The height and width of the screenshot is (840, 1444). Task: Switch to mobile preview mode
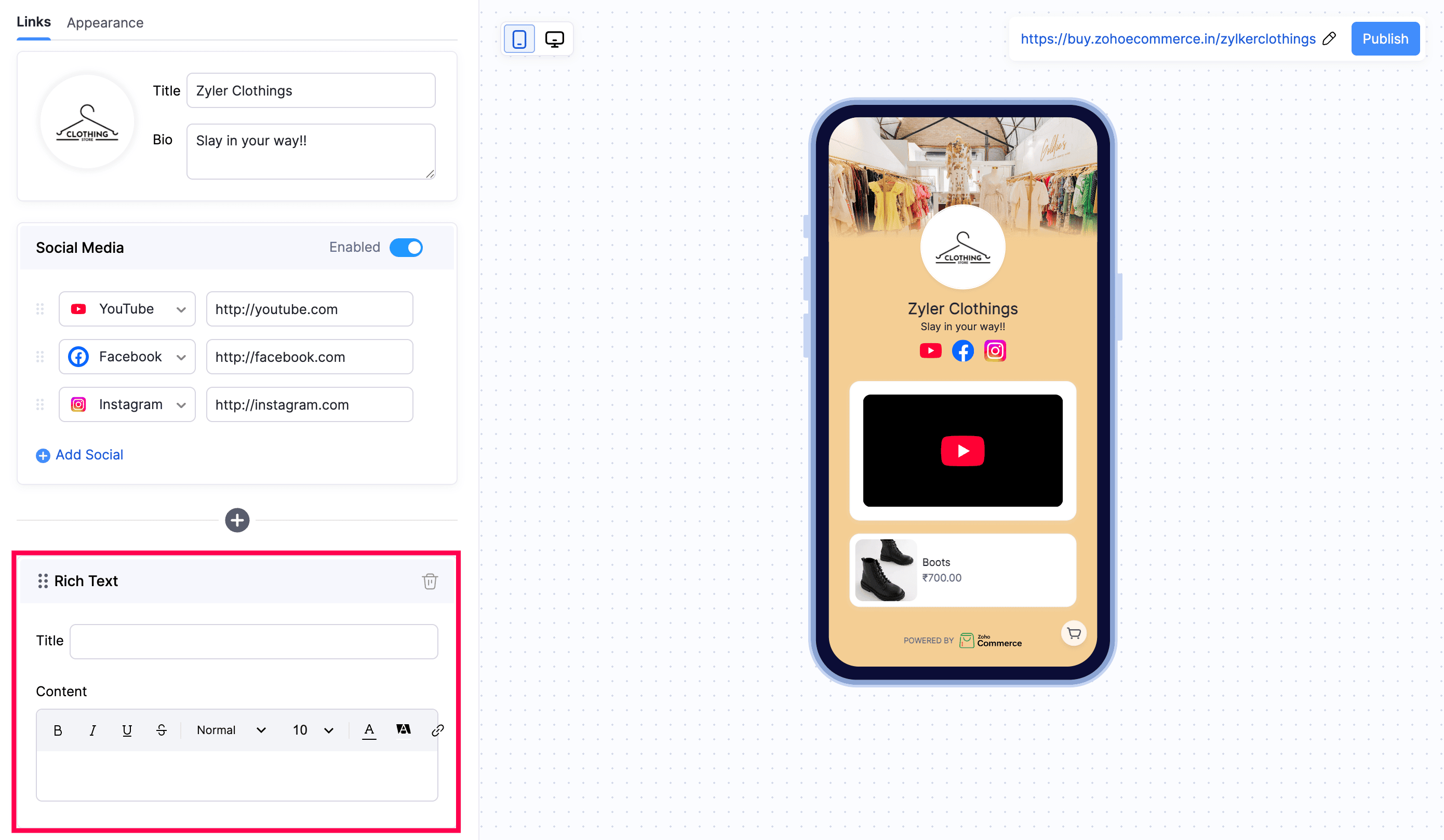pos(519,39)
